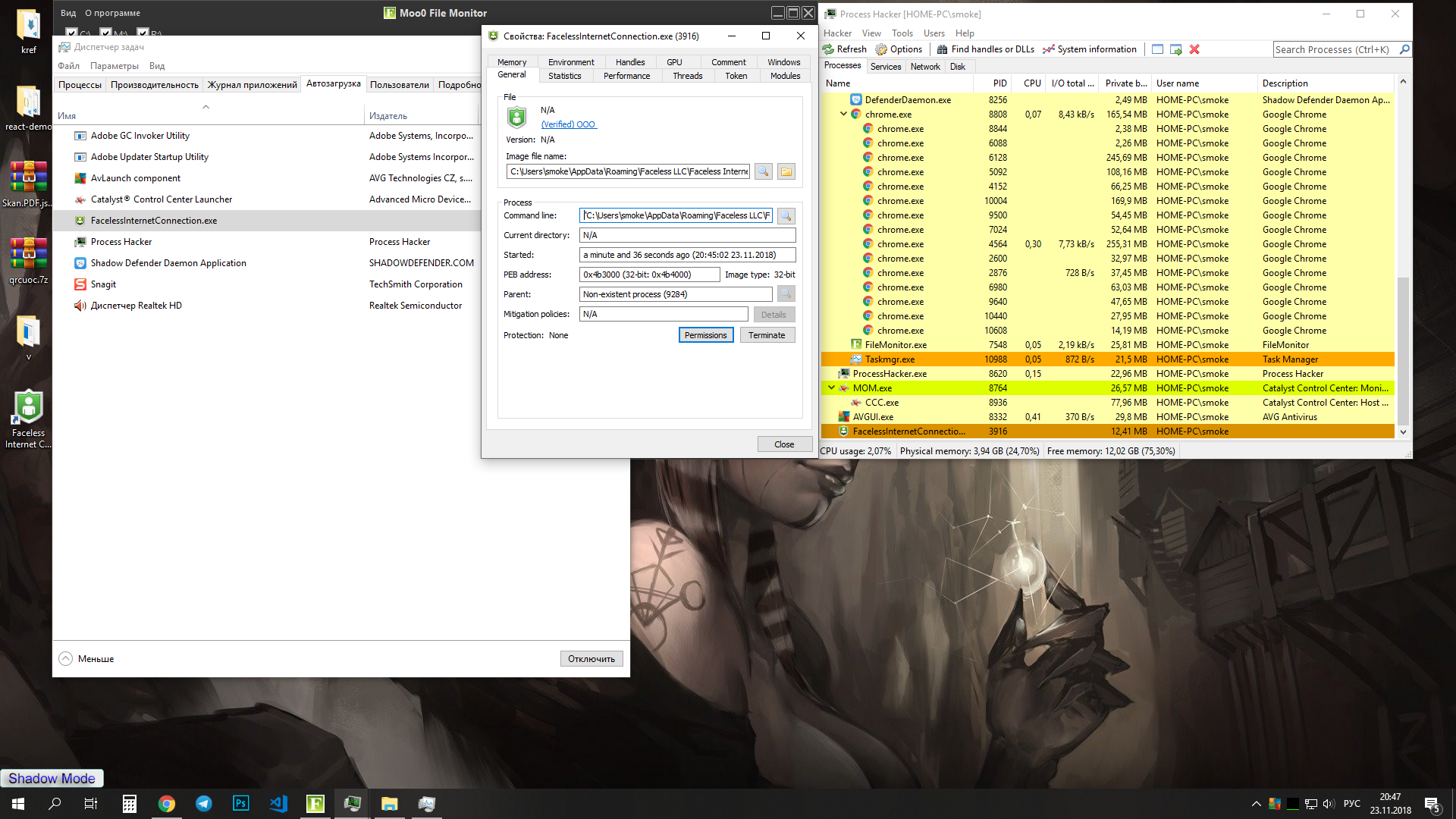
Task: Click magnifier next to Command line field
Action: coord(786,215)
